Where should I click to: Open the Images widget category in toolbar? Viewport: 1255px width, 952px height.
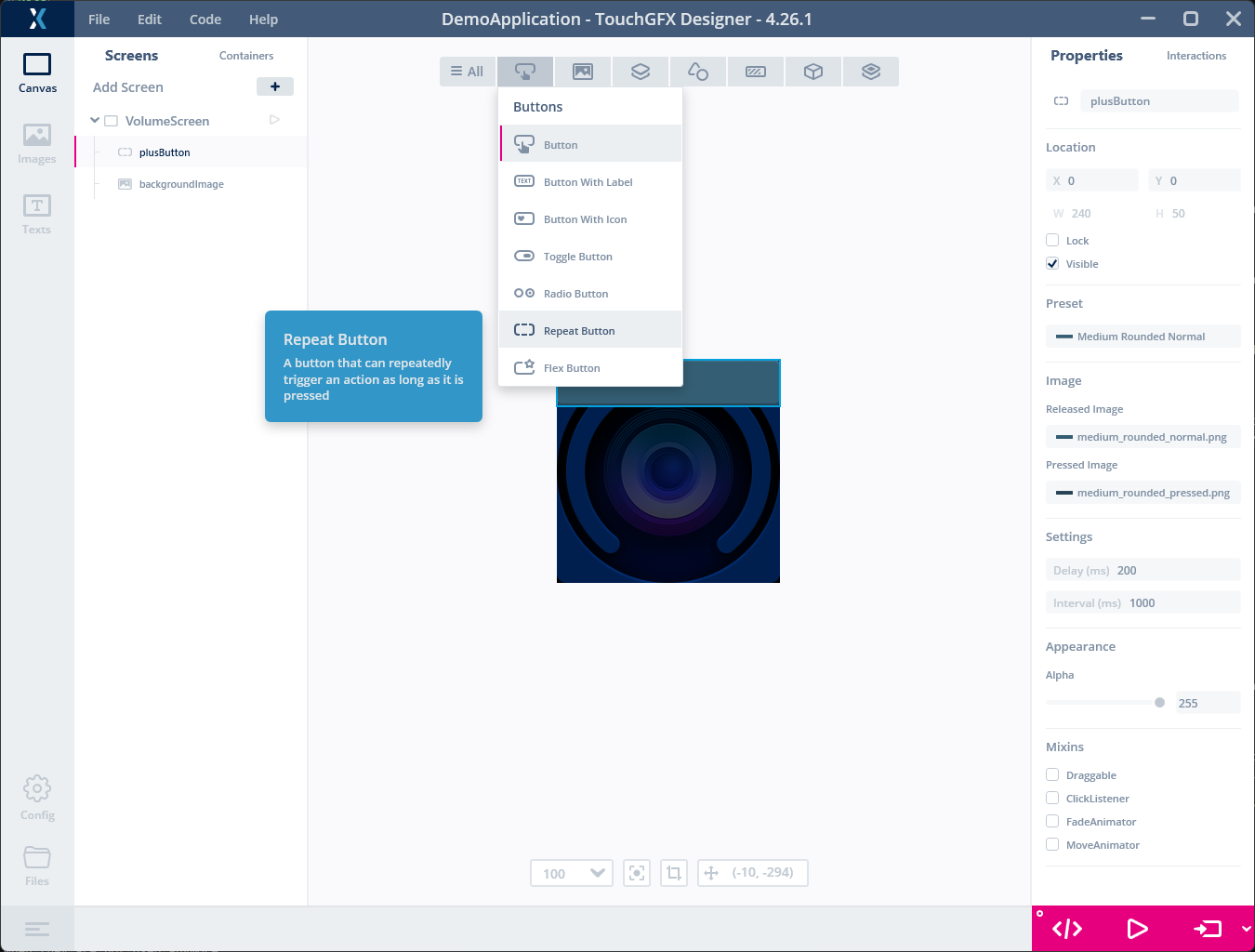click(x=583, y=72)
